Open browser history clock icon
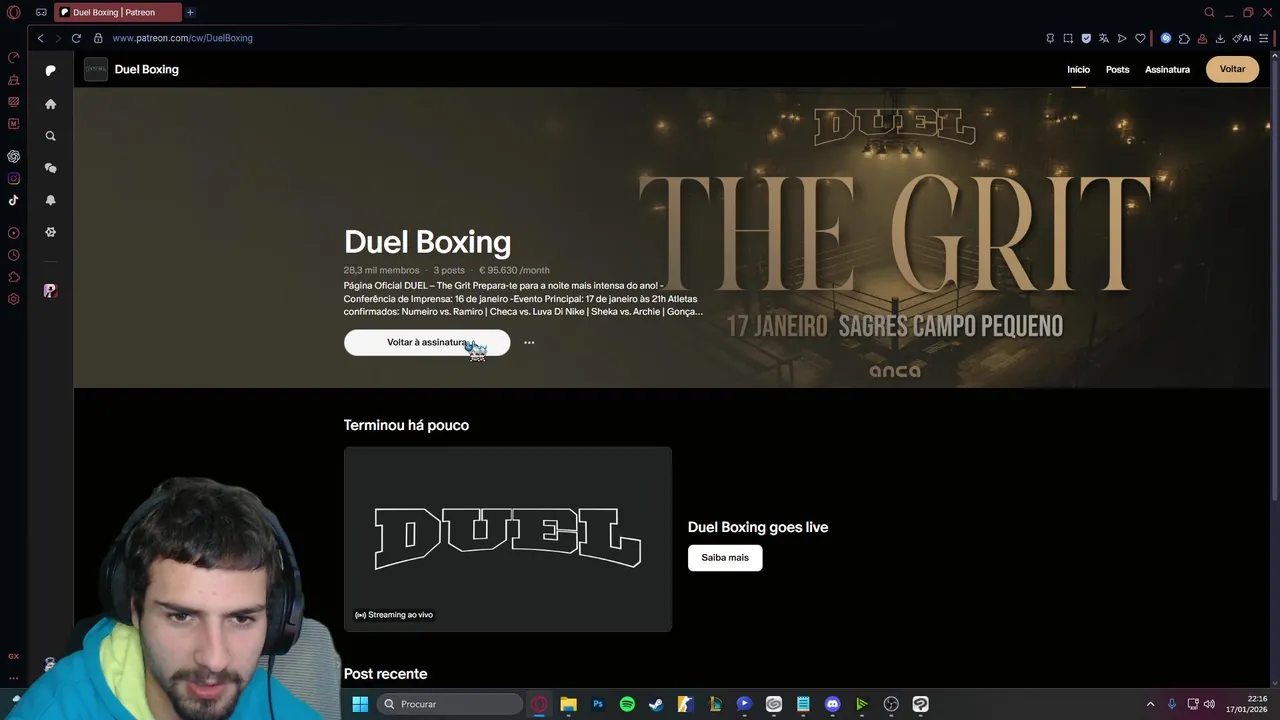The width and height of the screenshot is (1280, 720). pos(13,255)
